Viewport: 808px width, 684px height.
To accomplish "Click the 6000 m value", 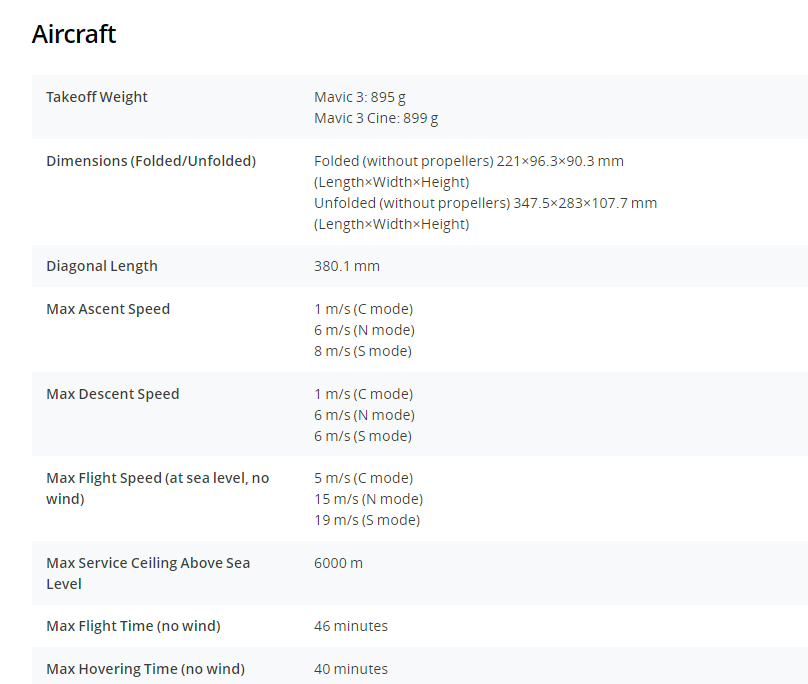I will pos(339,563).
